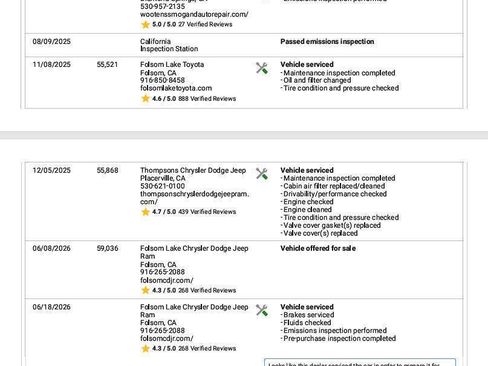Click the Passed emissions inspection entry
The image size is (488, 366).
pos(327,42)
